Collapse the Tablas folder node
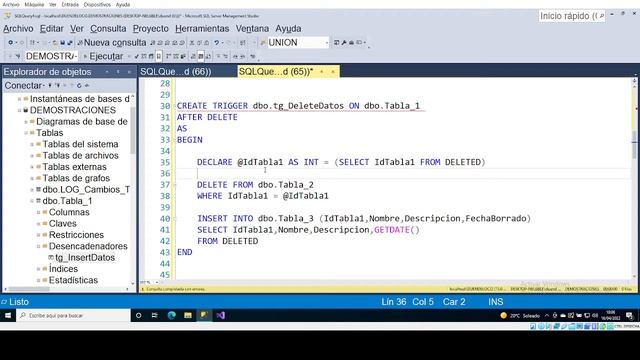Image resolution: width=640 pixels, height=360 pixels. [x=26, y=133]
